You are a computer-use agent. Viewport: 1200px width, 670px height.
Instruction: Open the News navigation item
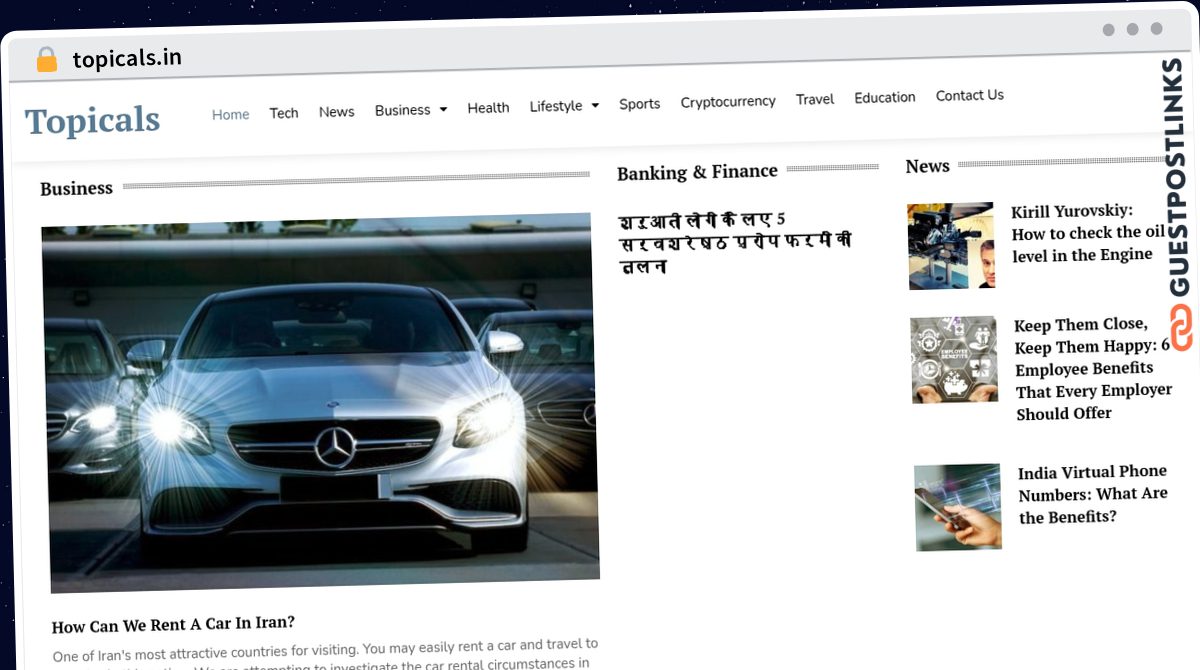(x=336, y=112)
